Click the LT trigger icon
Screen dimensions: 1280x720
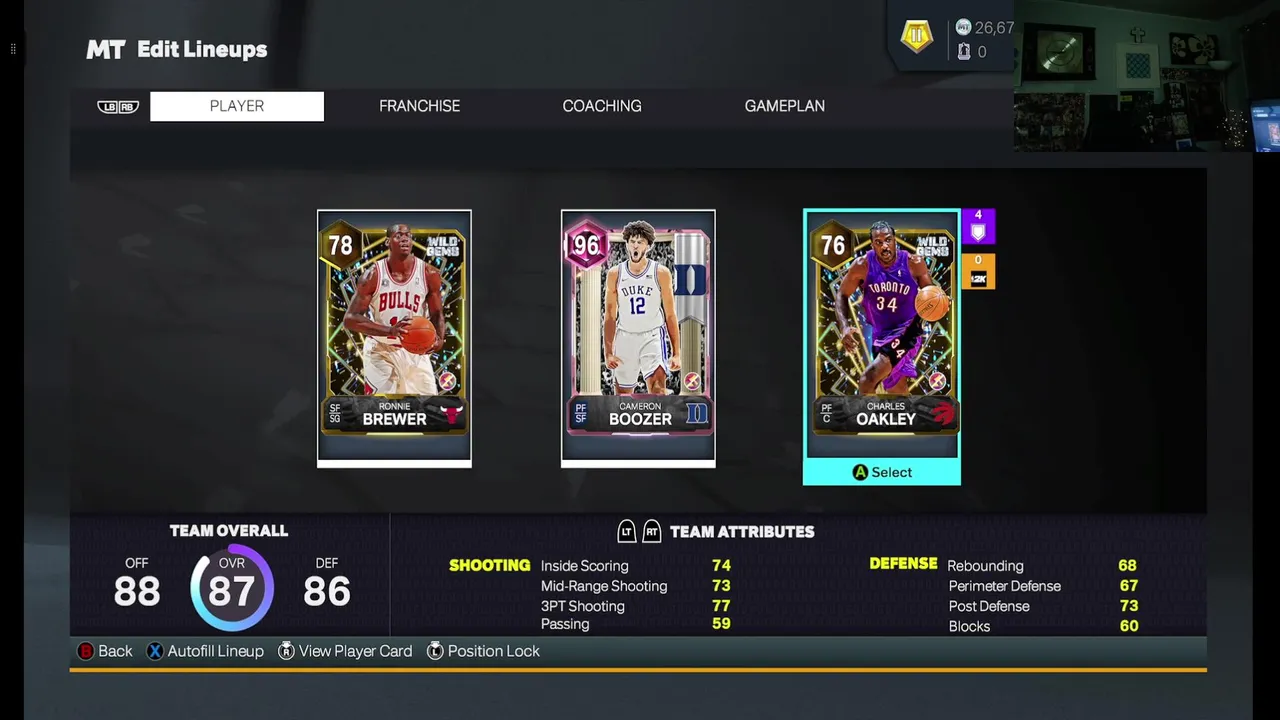[x=627, y=531]
